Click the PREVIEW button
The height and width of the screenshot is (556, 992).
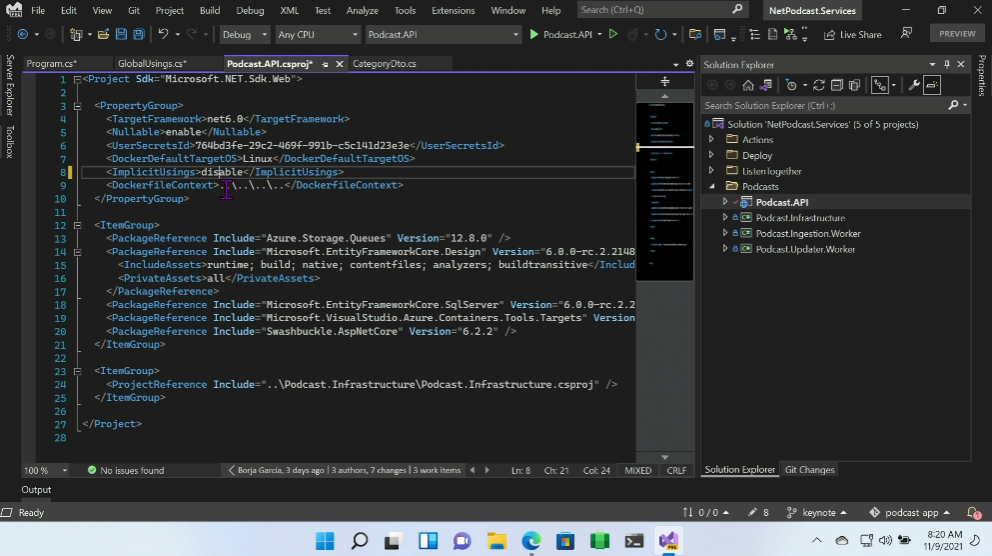point(957,34)
